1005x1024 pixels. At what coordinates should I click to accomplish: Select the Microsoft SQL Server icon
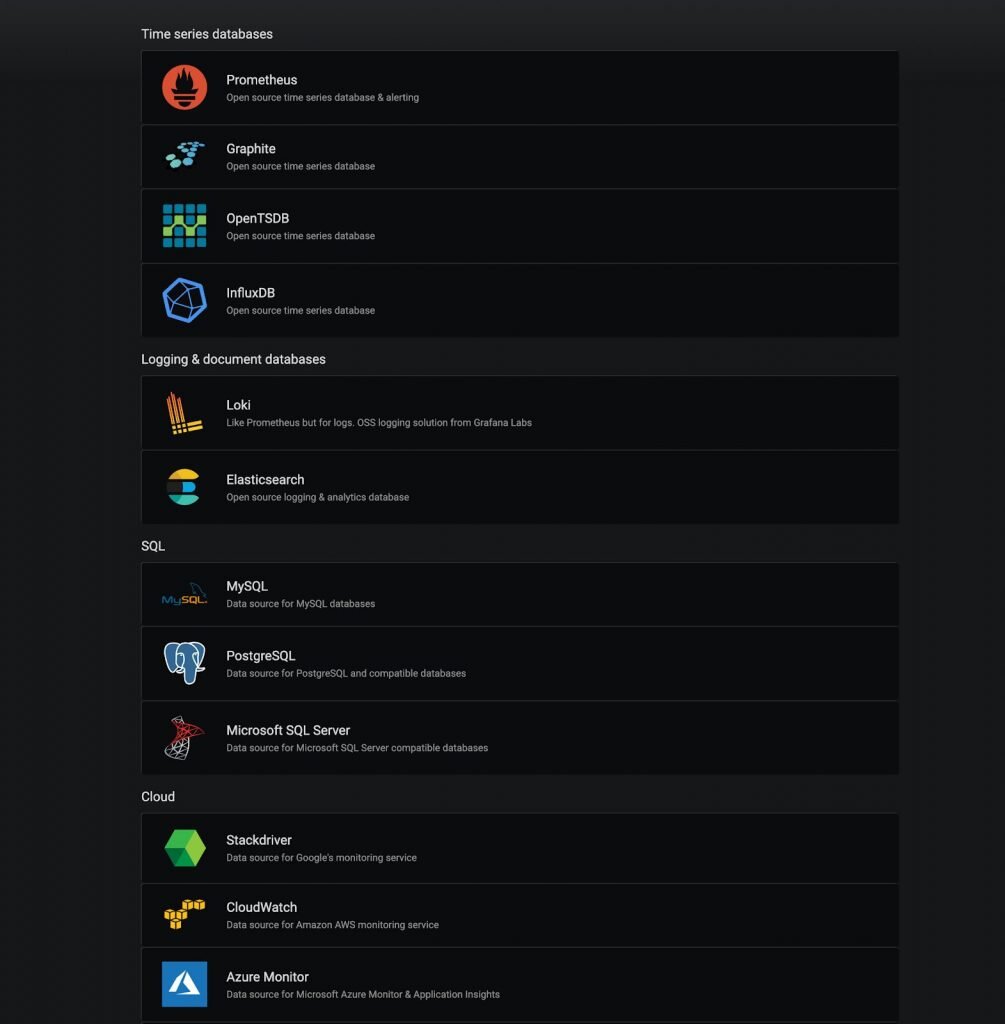[x=184, y=738]
